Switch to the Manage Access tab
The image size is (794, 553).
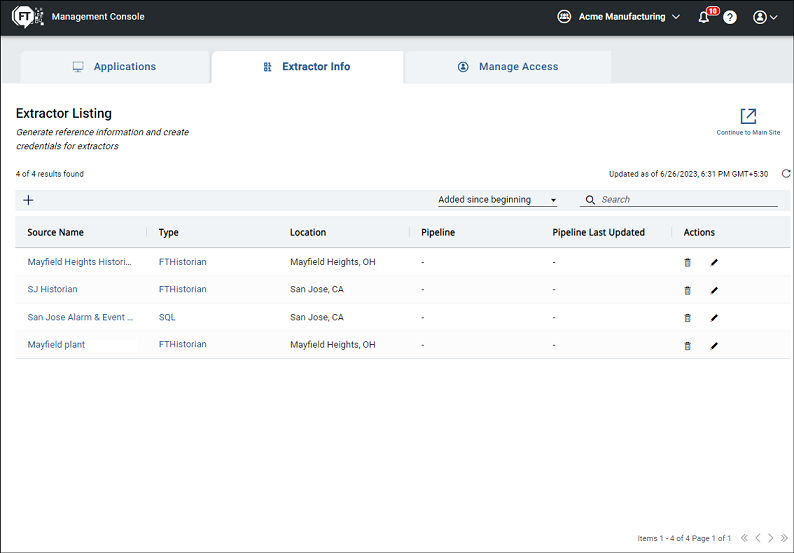pos(508,67)
